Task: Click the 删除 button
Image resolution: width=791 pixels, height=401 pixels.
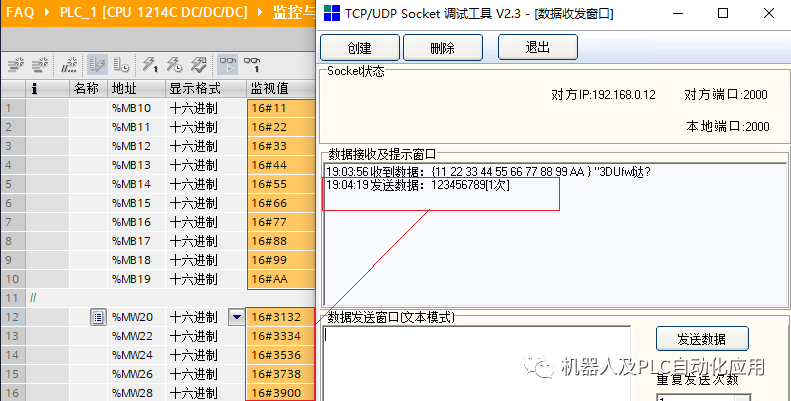Action: coord(442,48)
